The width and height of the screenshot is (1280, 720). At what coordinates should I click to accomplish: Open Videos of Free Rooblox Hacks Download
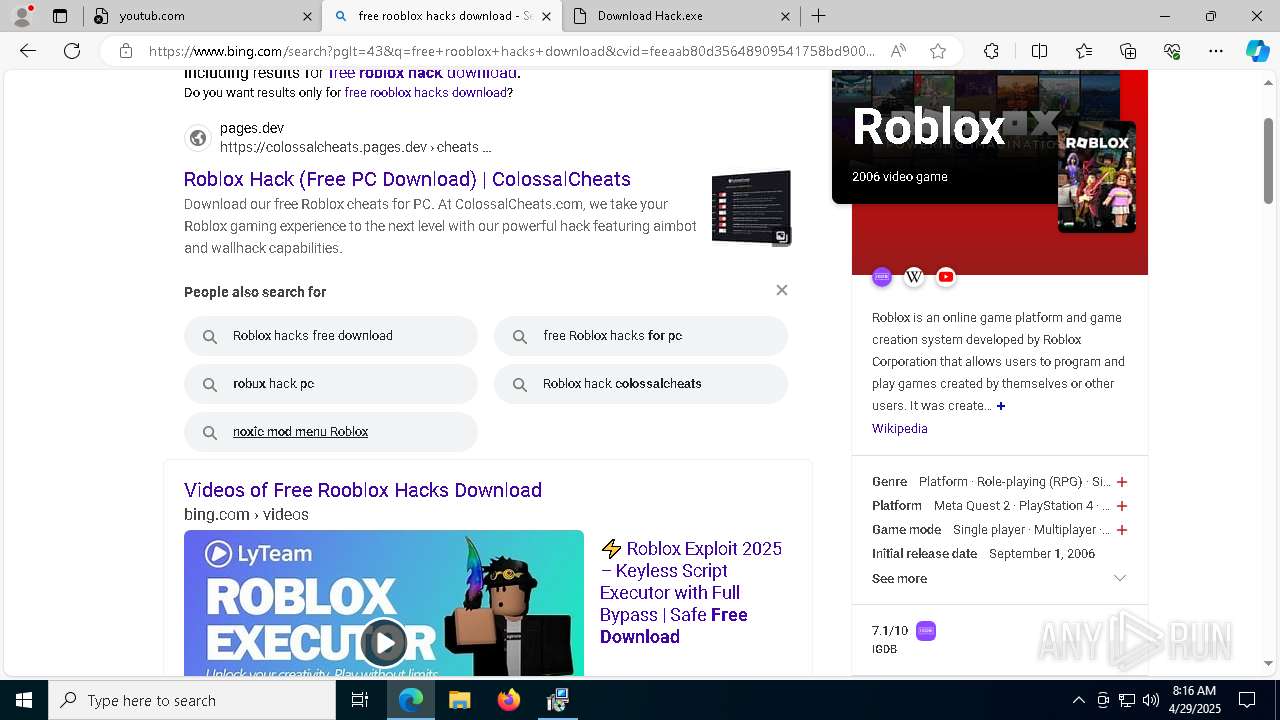[363, 490]
